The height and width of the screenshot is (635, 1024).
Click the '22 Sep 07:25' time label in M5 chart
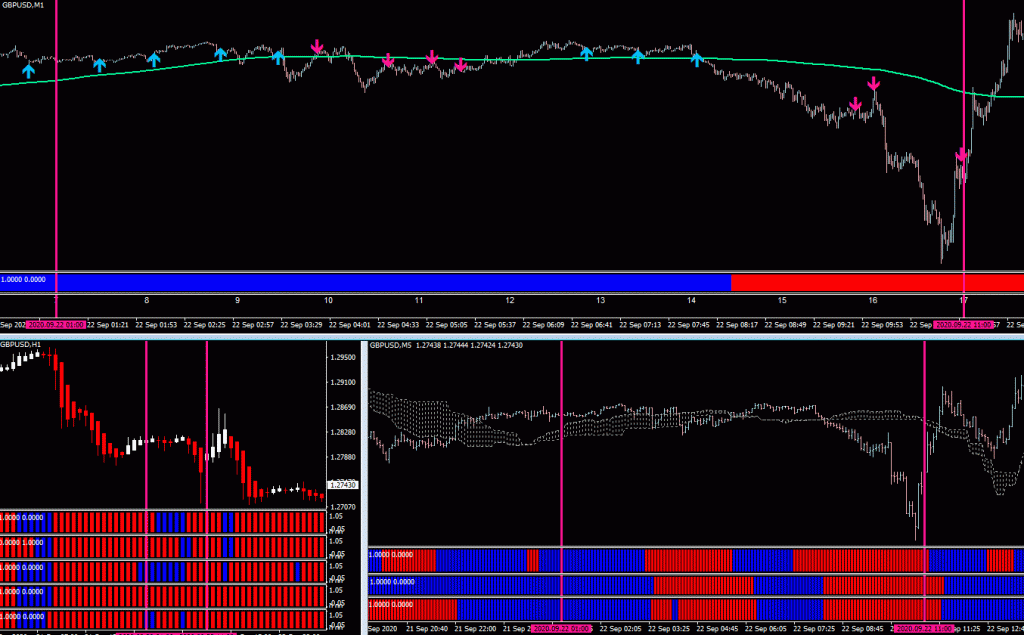click(x=814, y=628)
